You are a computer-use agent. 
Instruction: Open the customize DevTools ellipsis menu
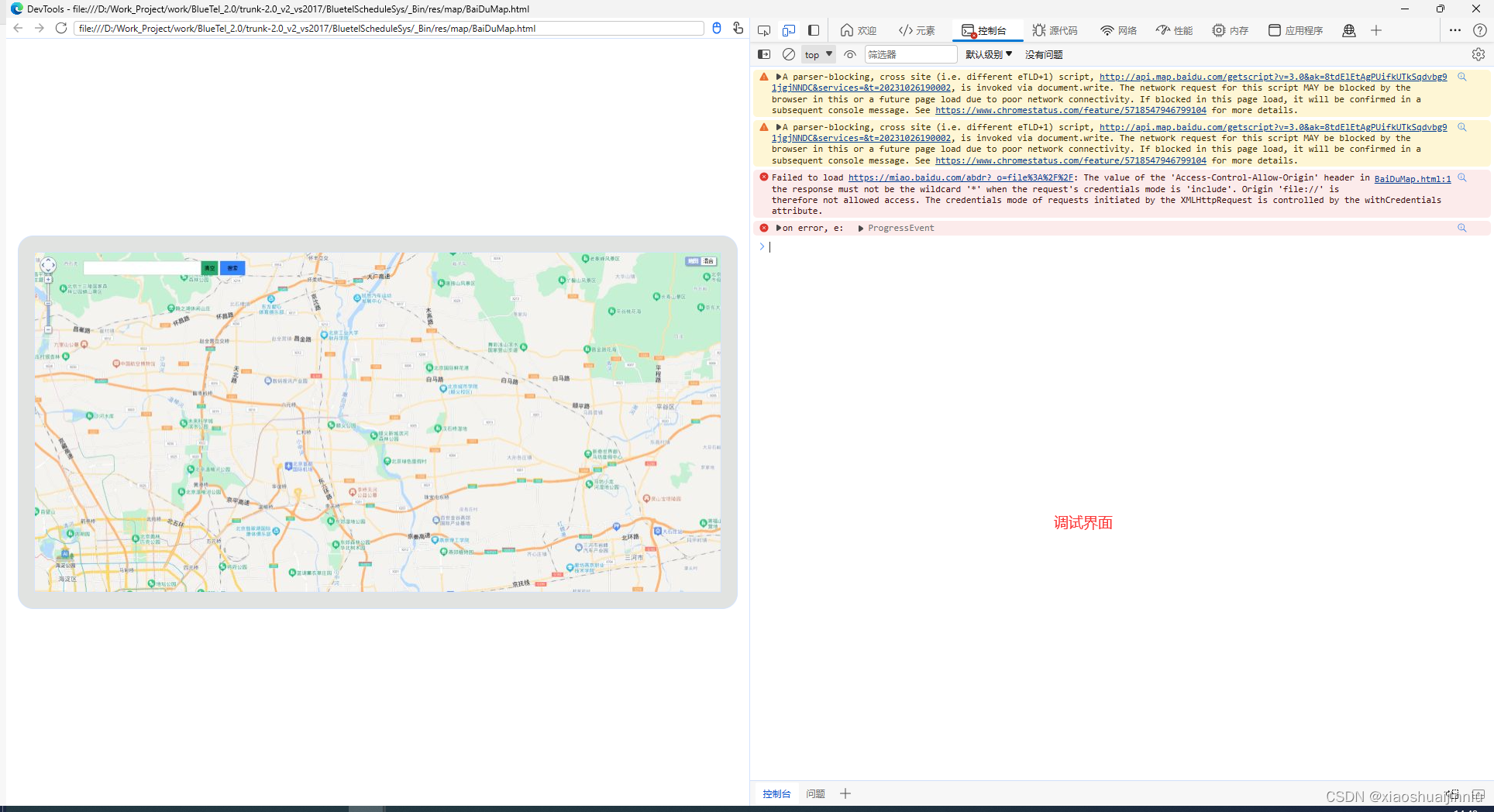(x=1454, y=30)
